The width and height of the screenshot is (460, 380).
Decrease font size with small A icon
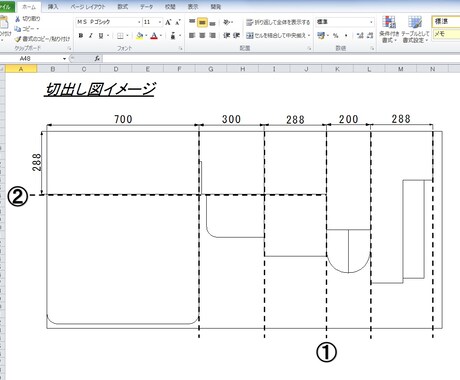pyautogui.click(x=178, y=22)
